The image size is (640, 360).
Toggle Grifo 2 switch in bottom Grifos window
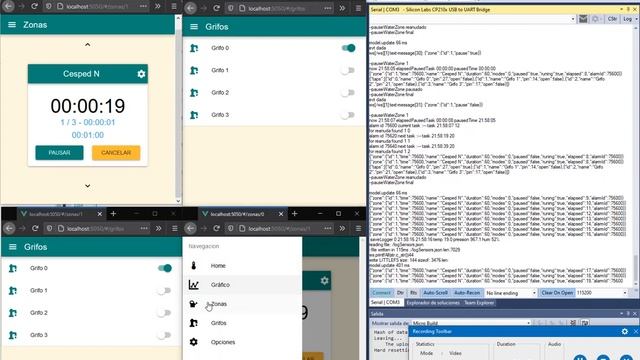[x=164, y=313]
